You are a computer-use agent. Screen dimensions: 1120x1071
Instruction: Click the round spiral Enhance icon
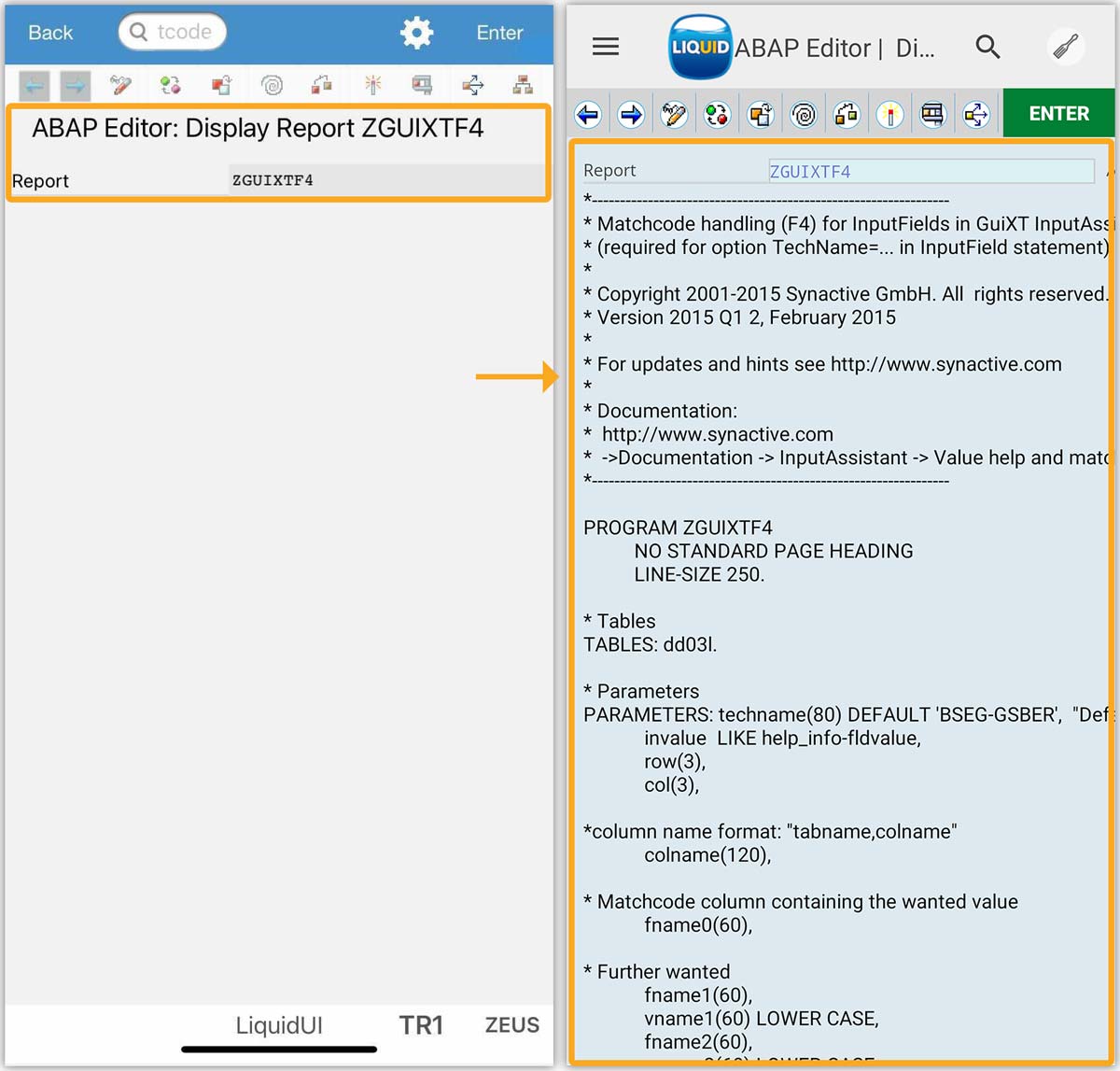pos(803,115)
